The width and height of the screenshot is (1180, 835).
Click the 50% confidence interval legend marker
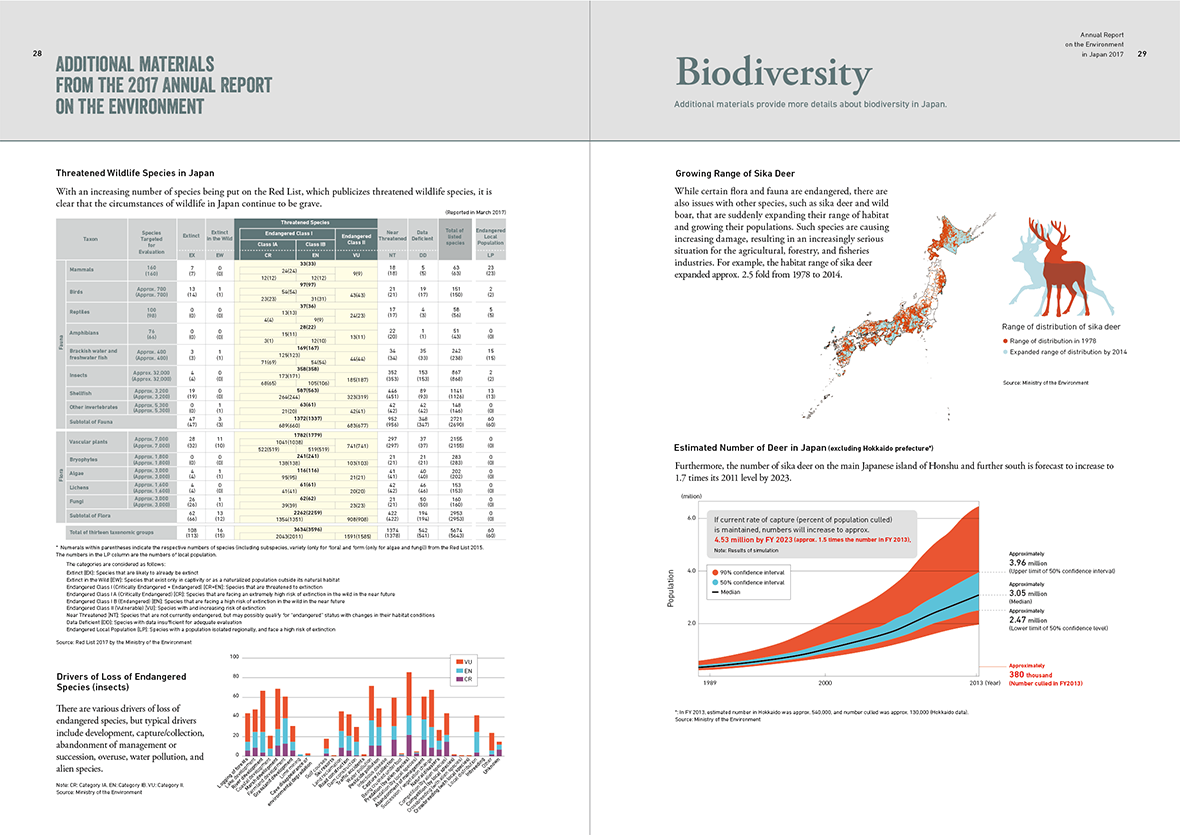(716, 581)
